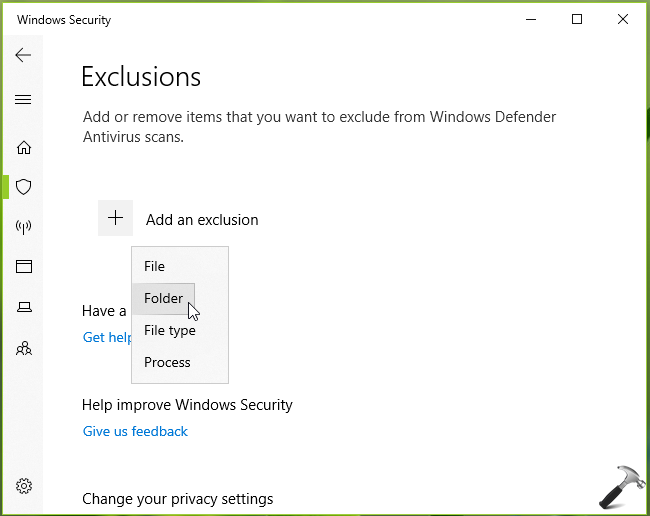The height and width of the screenshot is (516, 650).
Task: Open the hamburger navigation menu
Action: point(23,100)
